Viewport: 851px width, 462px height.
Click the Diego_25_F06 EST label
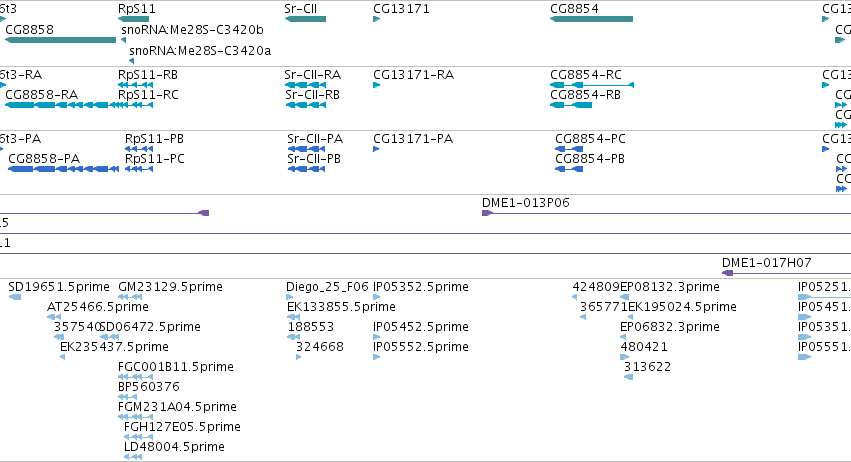coord(327,287)
